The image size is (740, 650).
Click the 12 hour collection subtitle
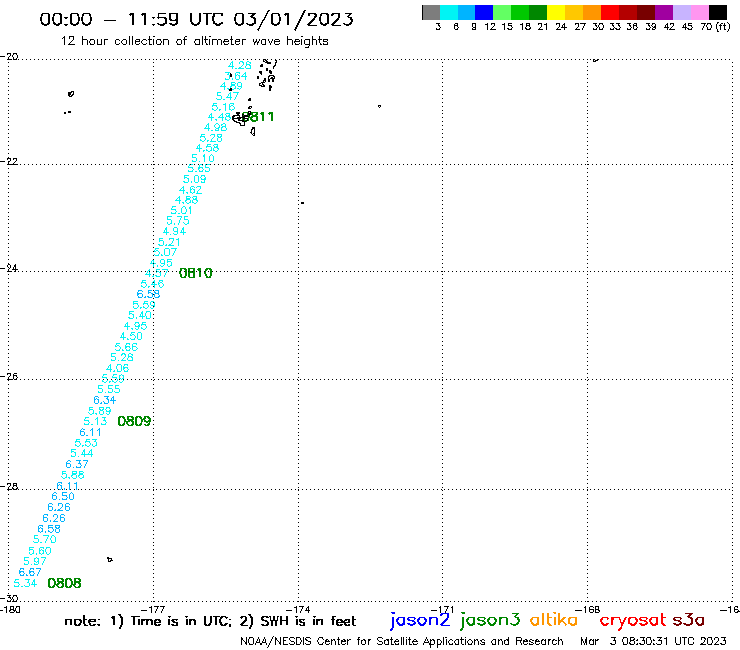point(194,41)
